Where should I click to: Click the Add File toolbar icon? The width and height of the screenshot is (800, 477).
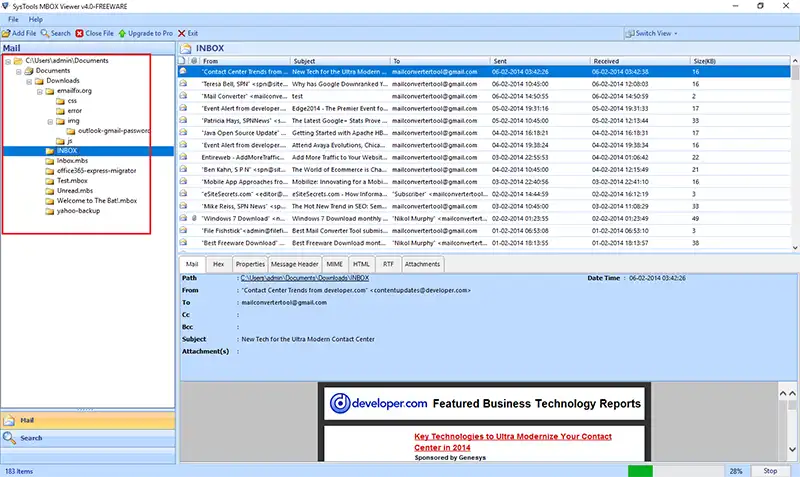coord(6,33)
